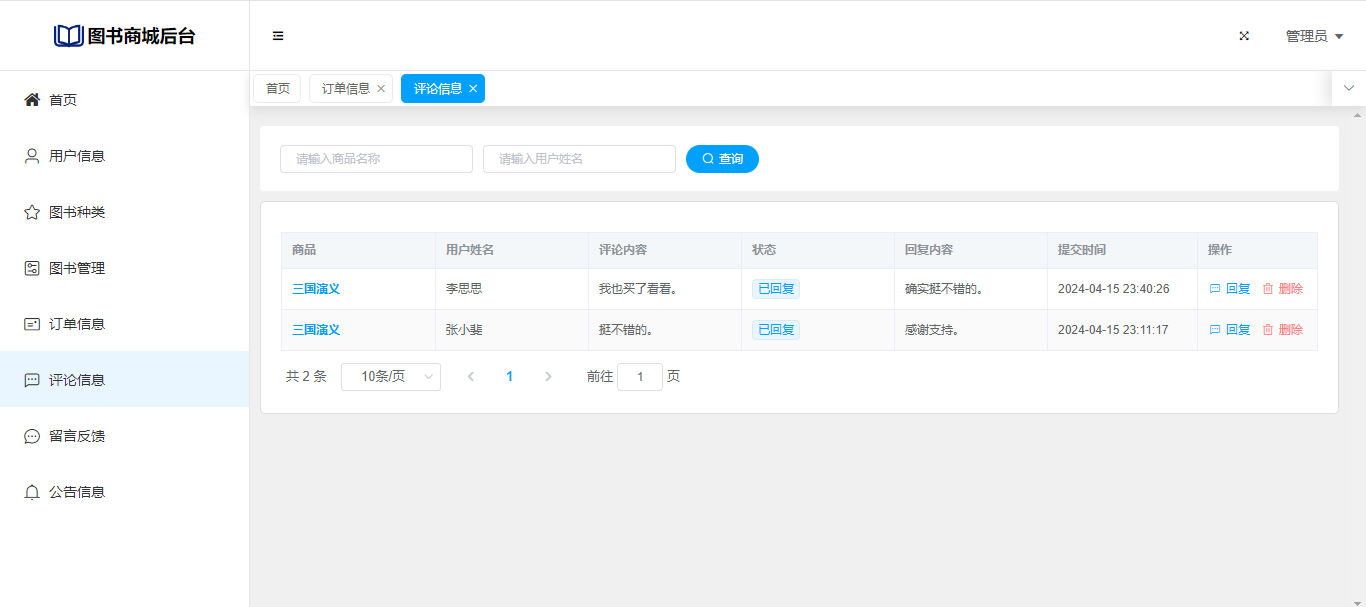
Task: Click the home icon in sidebar
Action: pyautogui.click(x=32, y=100)
